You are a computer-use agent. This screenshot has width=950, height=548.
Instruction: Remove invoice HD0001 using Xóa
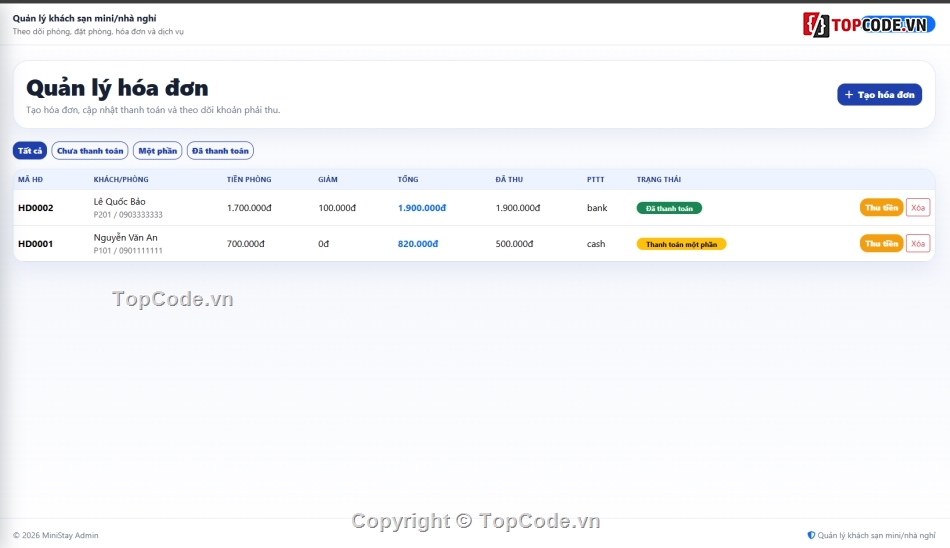(918, 244)
